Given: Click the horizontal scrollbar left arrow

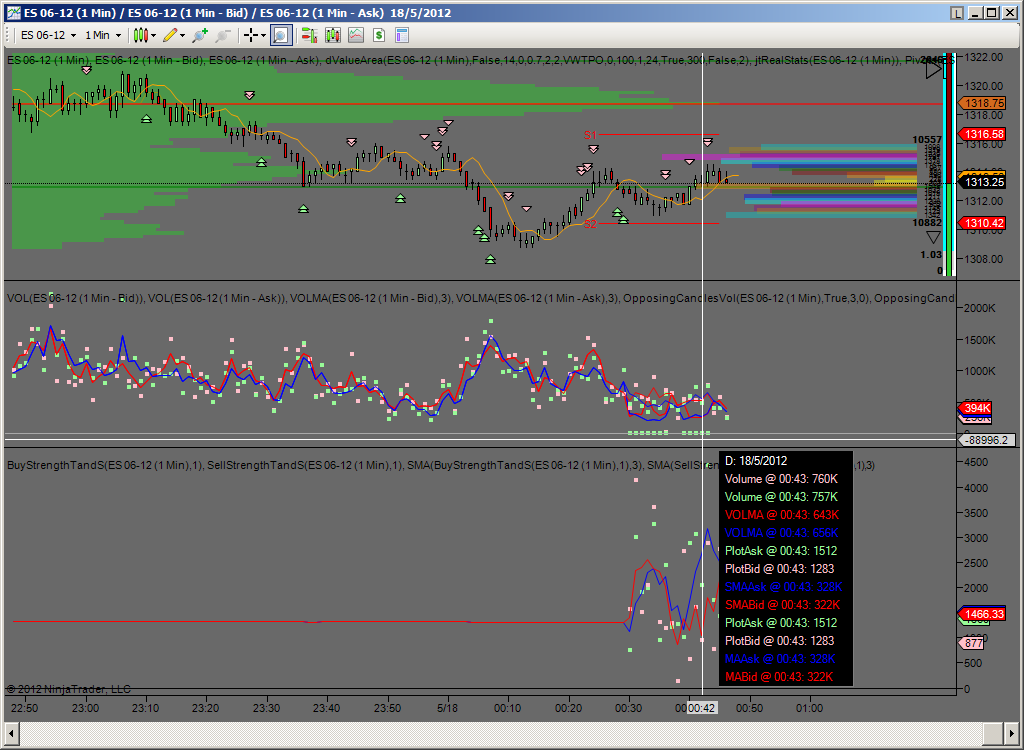Looking at the screenshot, I should point(12,732).
